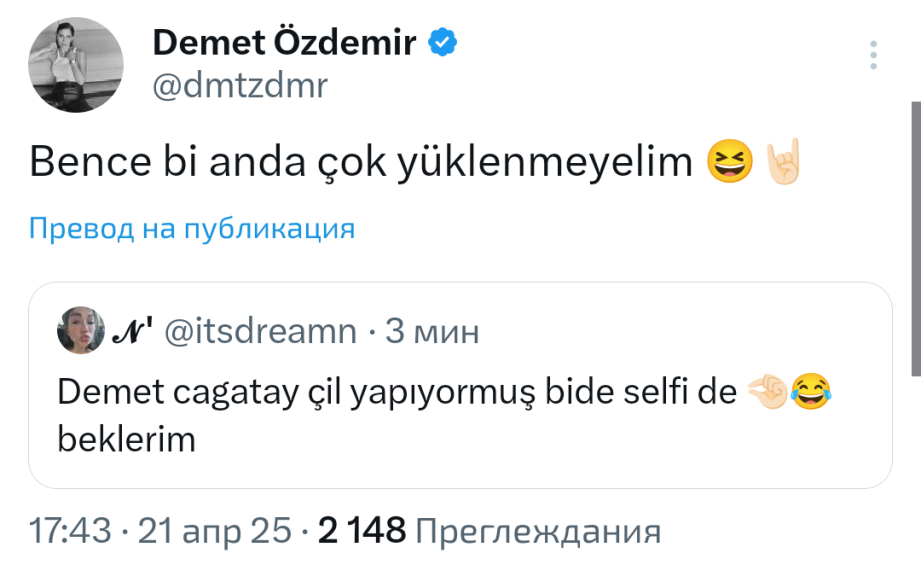Screen dimensions: 921x567
Task: Open the Demet Özdemir display name link
Action: 285,43
